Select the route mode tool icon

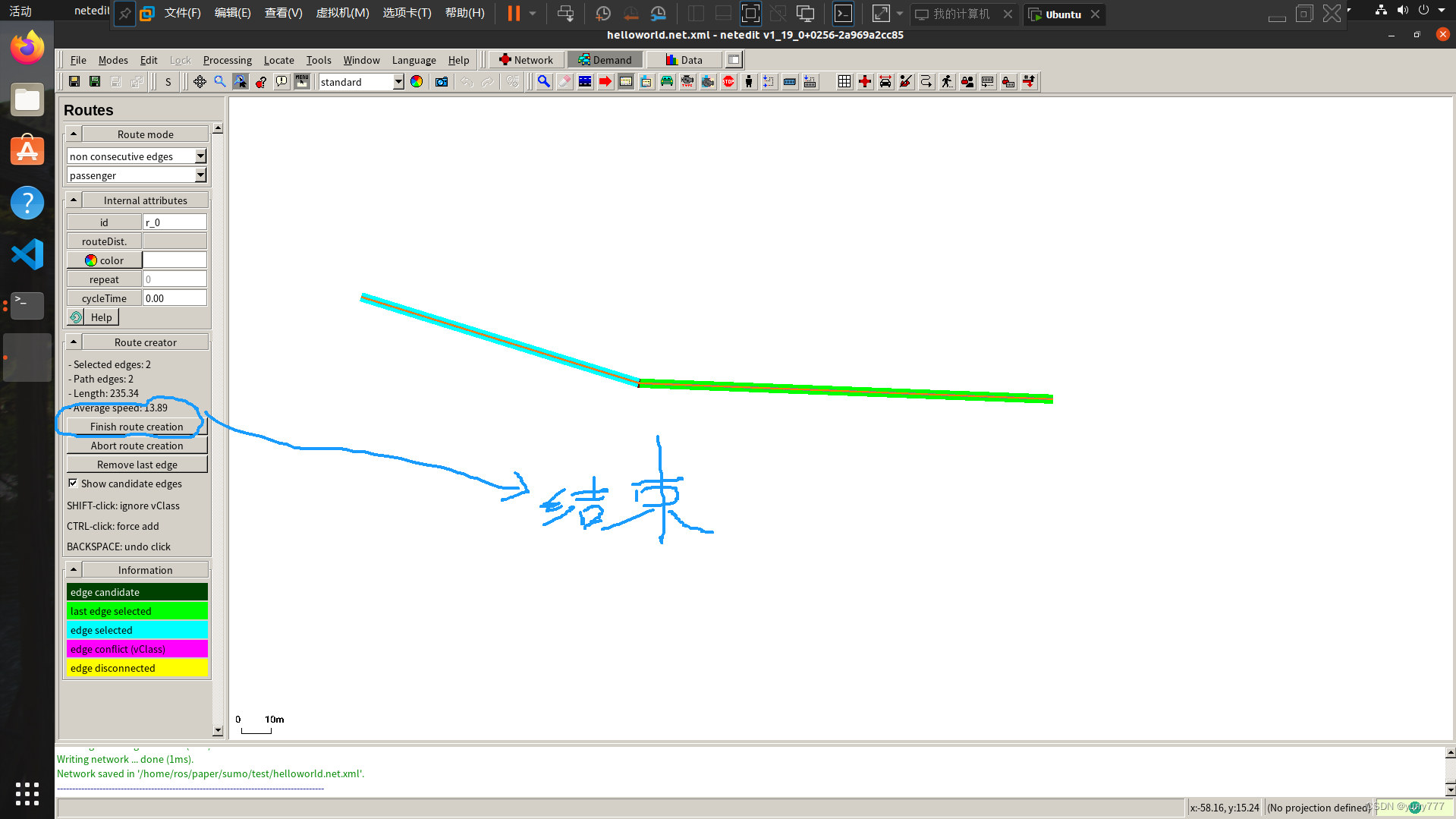point(626,82)
